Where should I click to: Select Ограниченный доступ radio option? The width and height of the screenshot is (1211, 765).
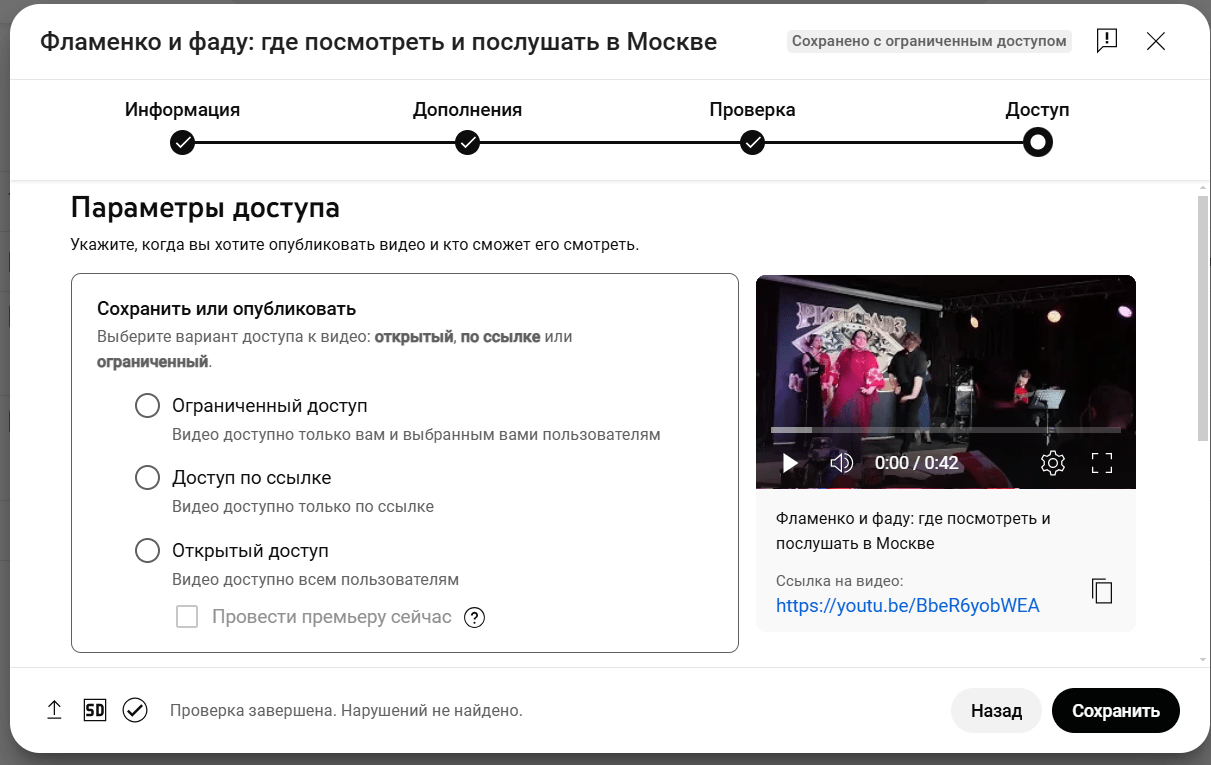pyautogui.click(x=147, y=406)
